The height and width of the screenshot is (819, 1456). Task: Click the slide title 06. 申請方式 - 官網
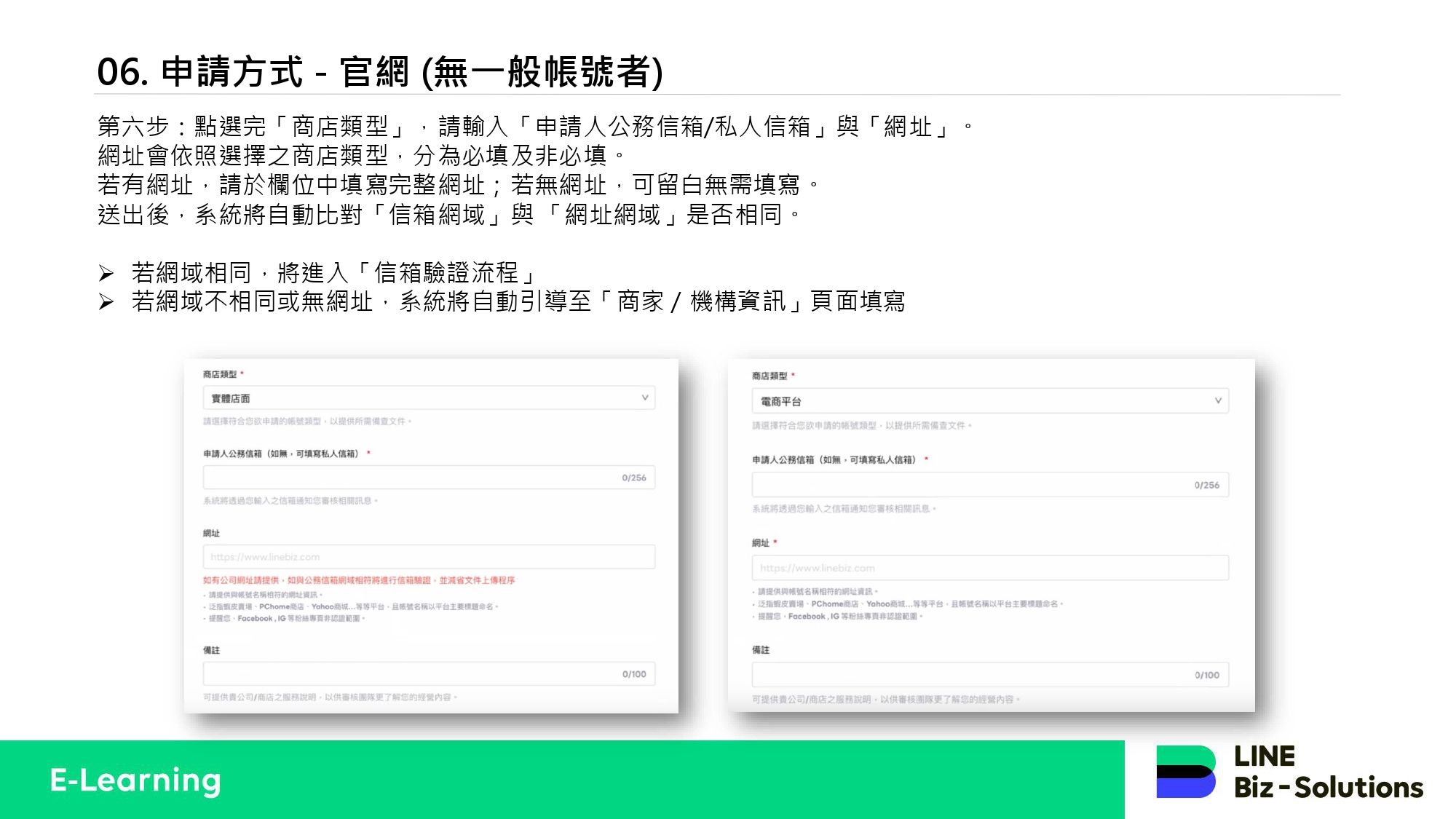click(379, 71)
